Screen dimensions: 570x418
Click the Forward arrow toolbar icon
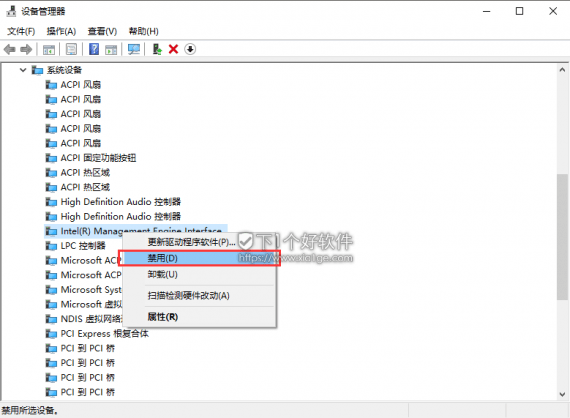[x=26, y=49]
